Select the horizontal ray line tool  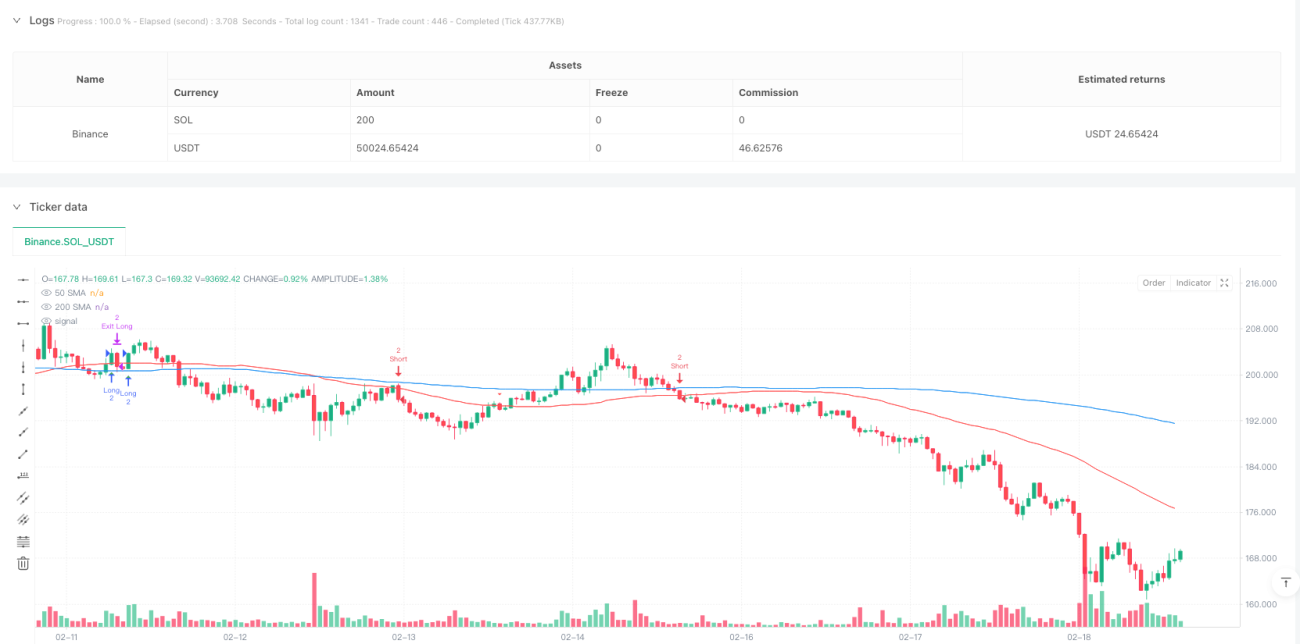coord(22,302)
